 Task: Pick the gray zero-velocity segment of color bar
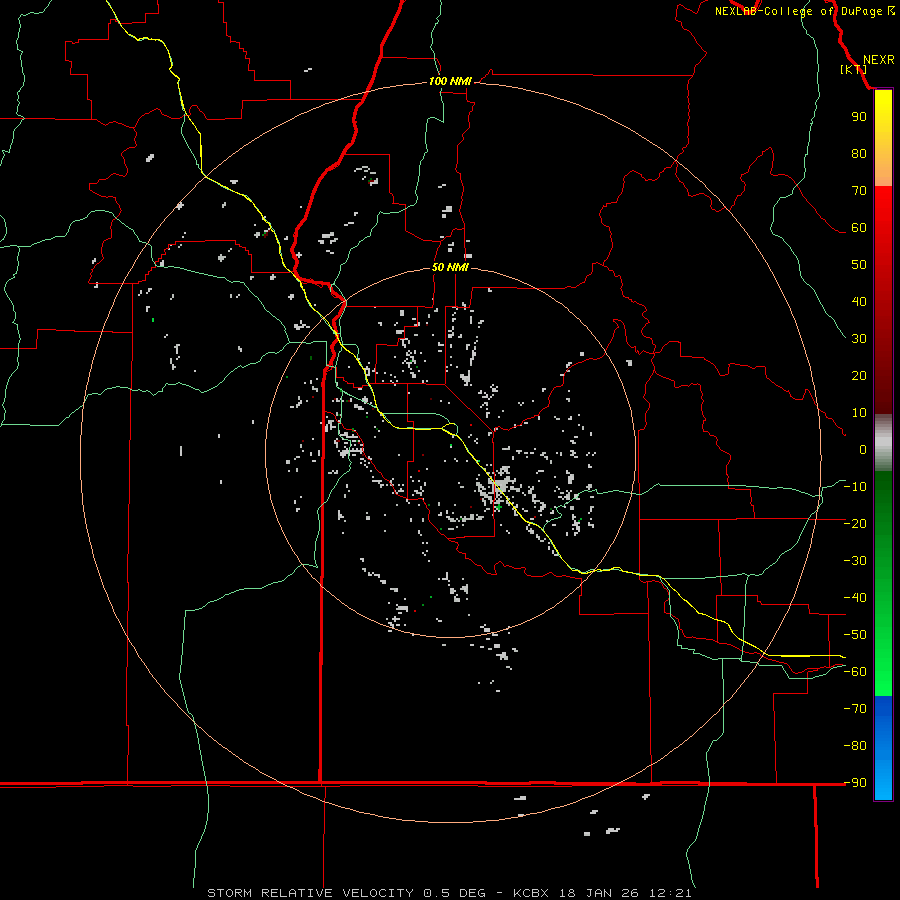883,442
